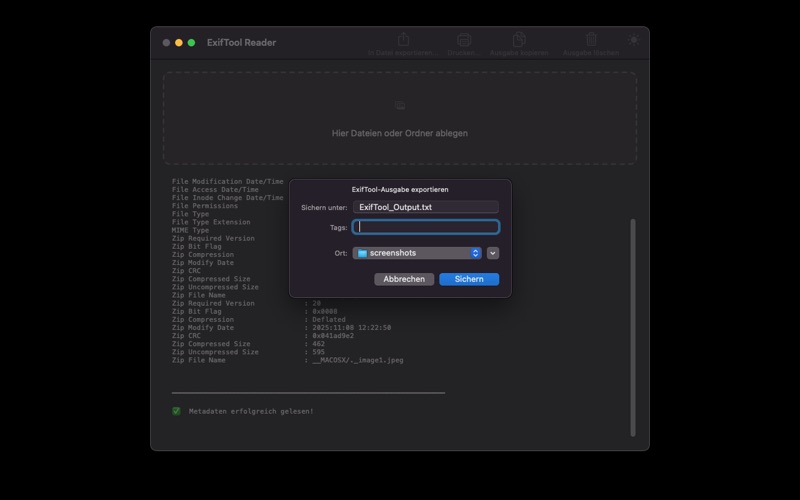Click the Ausgabe kopieren copy icon
Viewport: 800px width, 500px height.
[519, 39]
